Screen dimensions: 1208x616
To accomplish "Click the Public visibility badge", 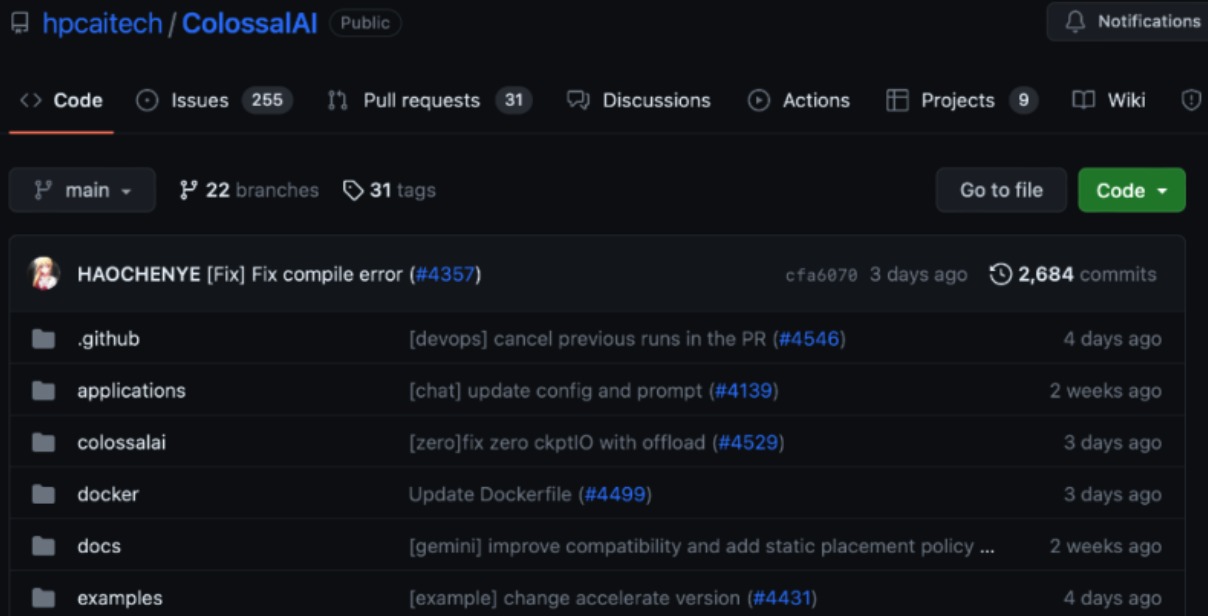I will [365, 23].
